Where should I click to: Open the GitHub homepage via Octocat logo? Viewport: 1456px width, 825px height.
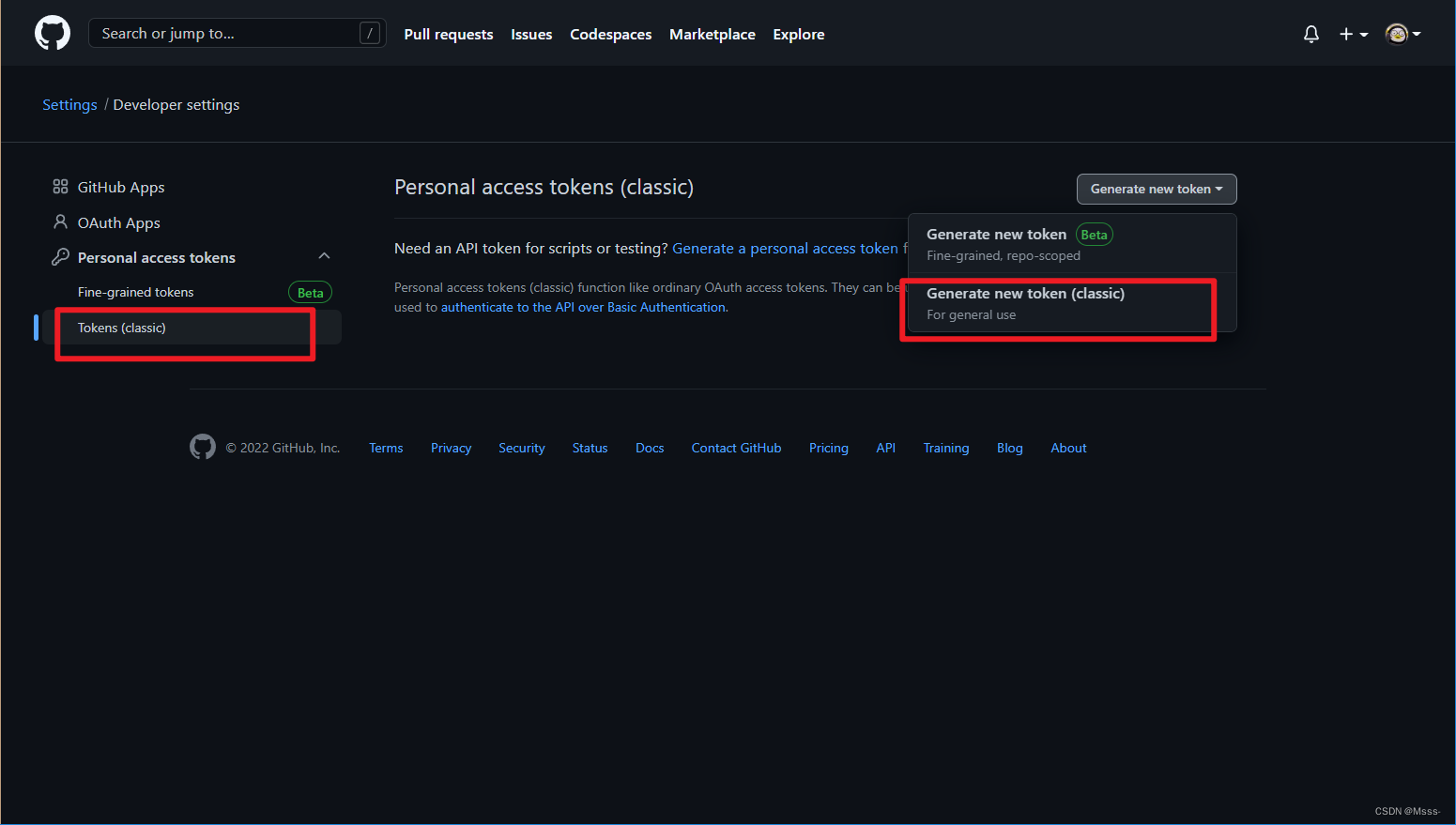pos(53,34)
